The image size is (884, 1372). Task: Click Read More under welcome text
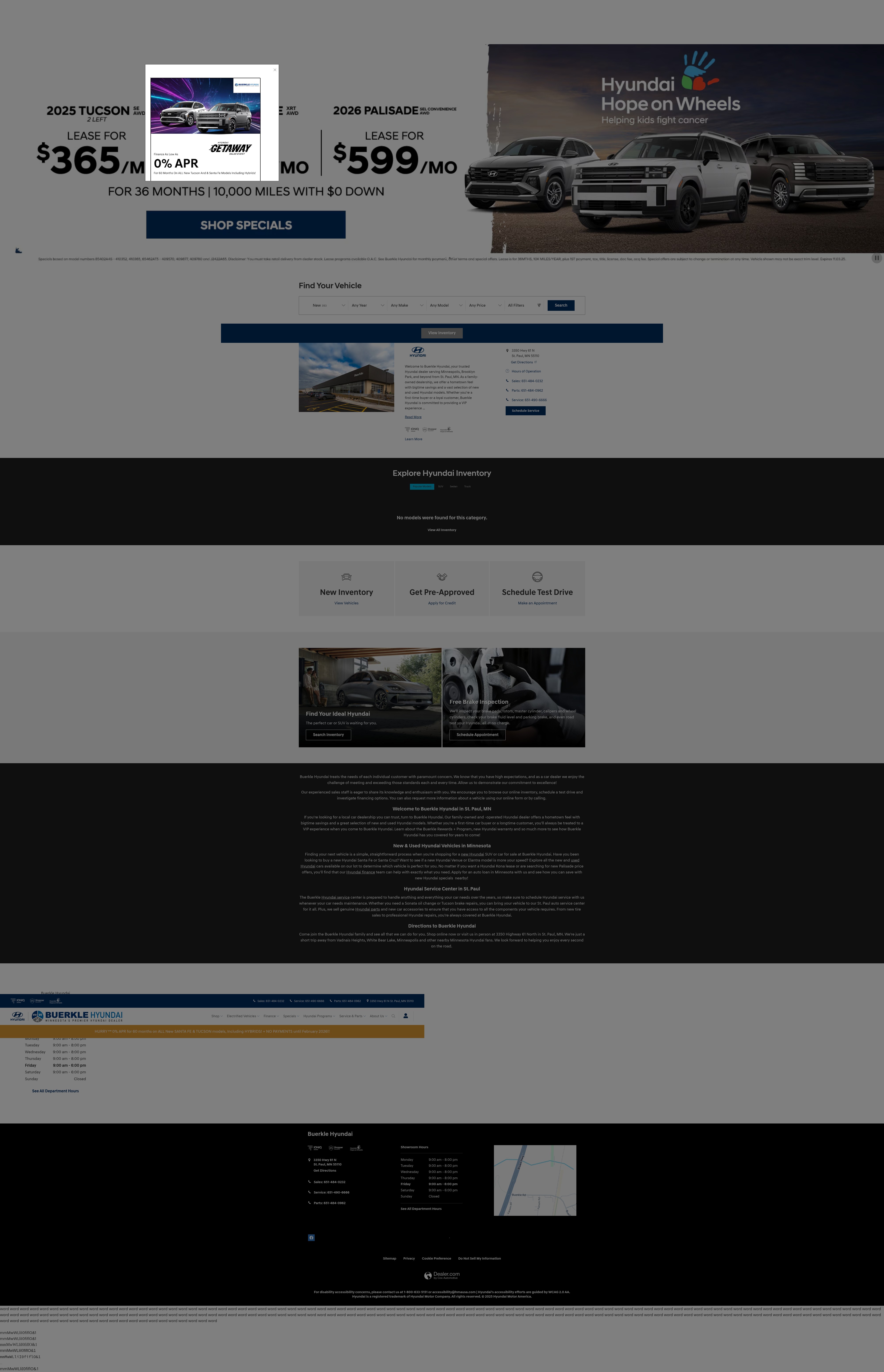point(413,417)
